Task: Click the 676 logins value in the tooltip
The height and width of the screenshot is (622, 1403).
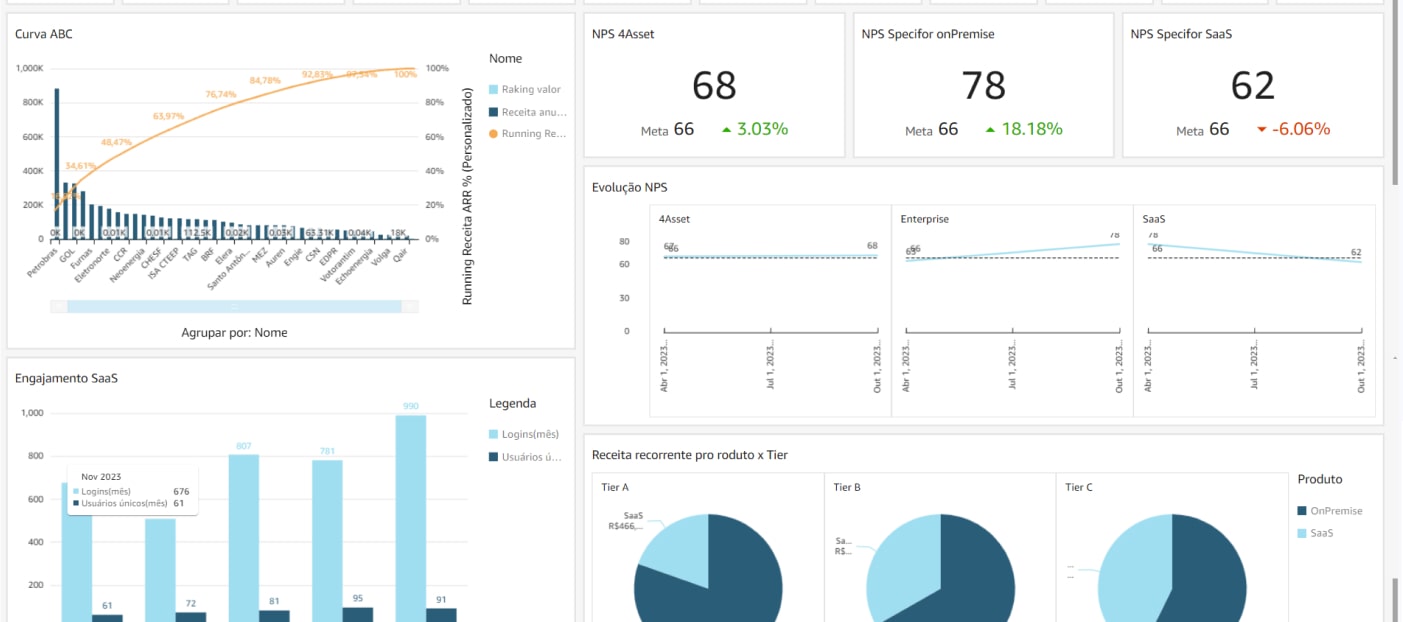Action: [x=181, y=491]
